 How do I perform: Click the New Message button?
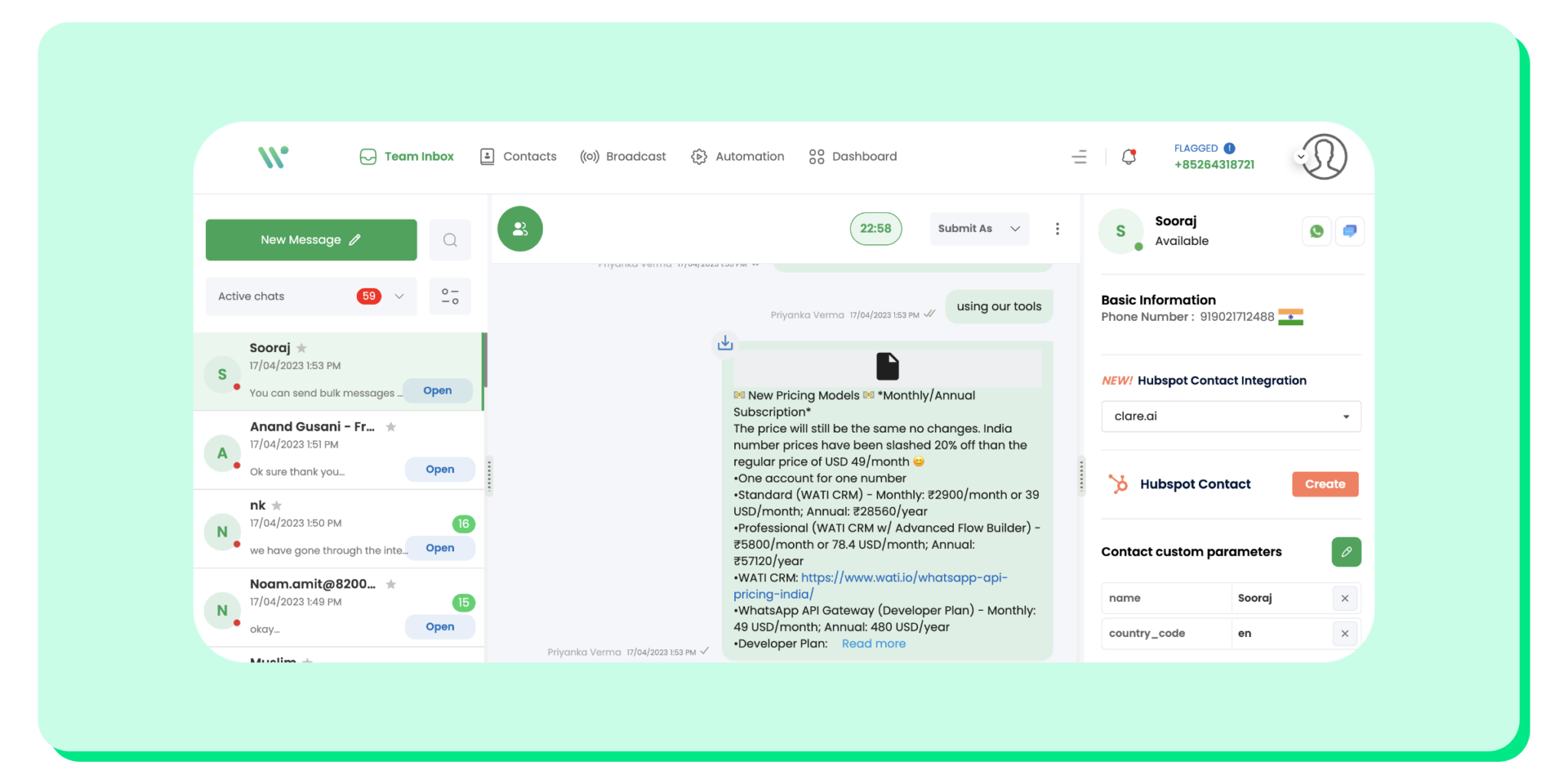click(x=311, y=240)
